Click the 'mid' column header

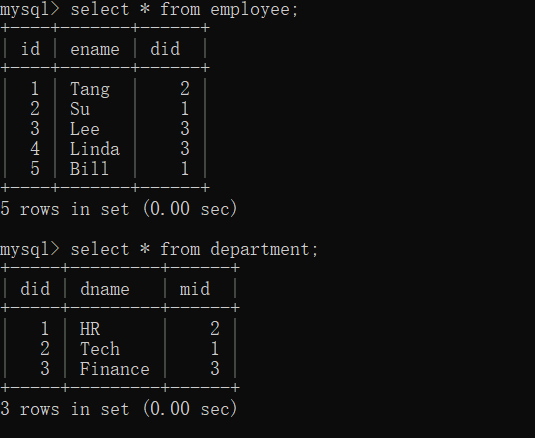195,289
